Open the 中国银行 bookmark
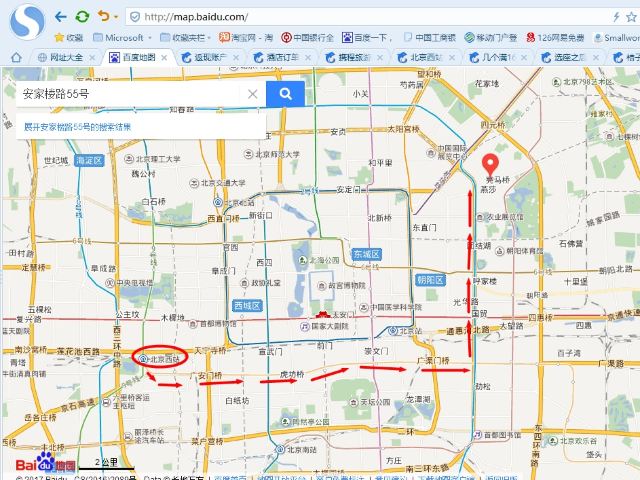Screen dimensions: 640x480 (x=307, y=38)
